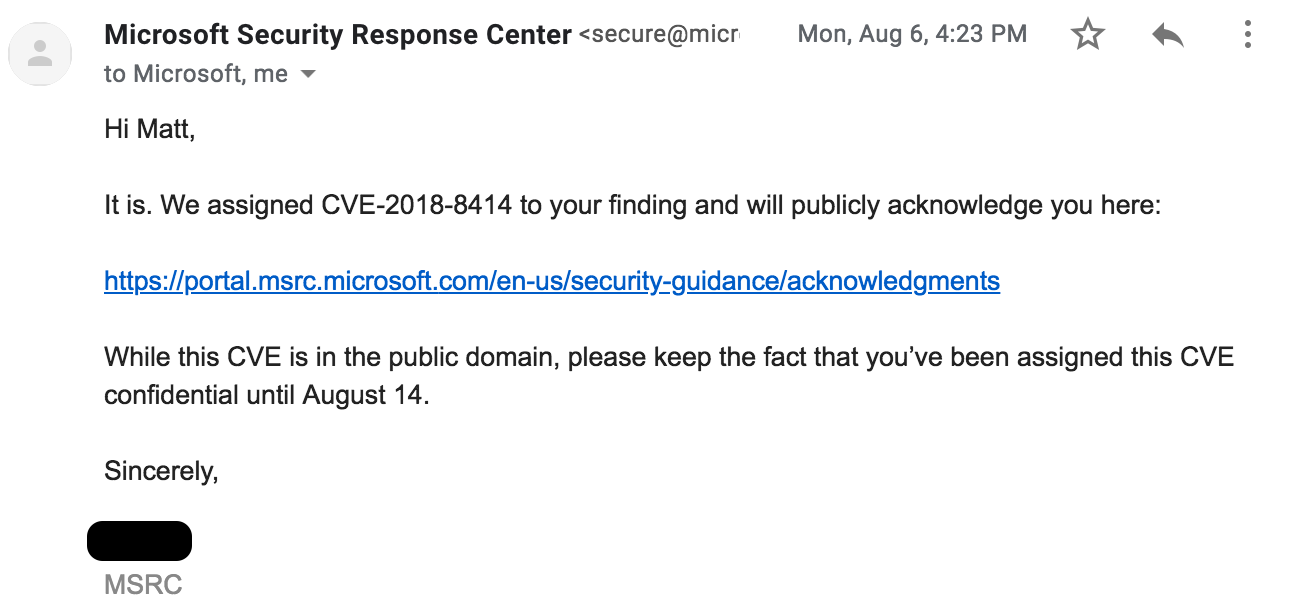The height and width of the screenshot is (606, 1290).
Task: Click the gray MSRC signature text
Action: click(143, 585)
